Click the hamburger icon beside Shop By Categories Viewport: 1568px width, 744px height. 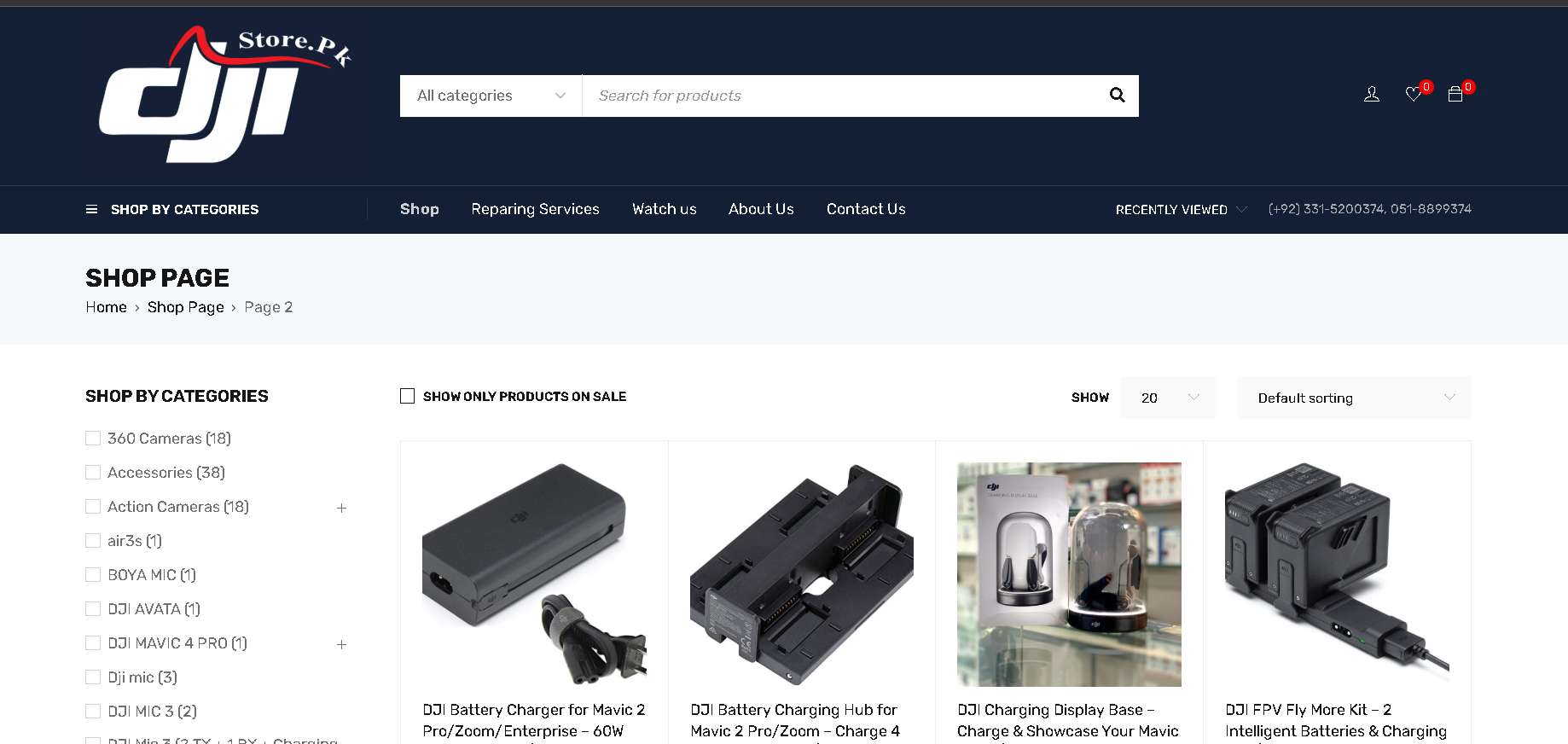click(x=91, y=210)
